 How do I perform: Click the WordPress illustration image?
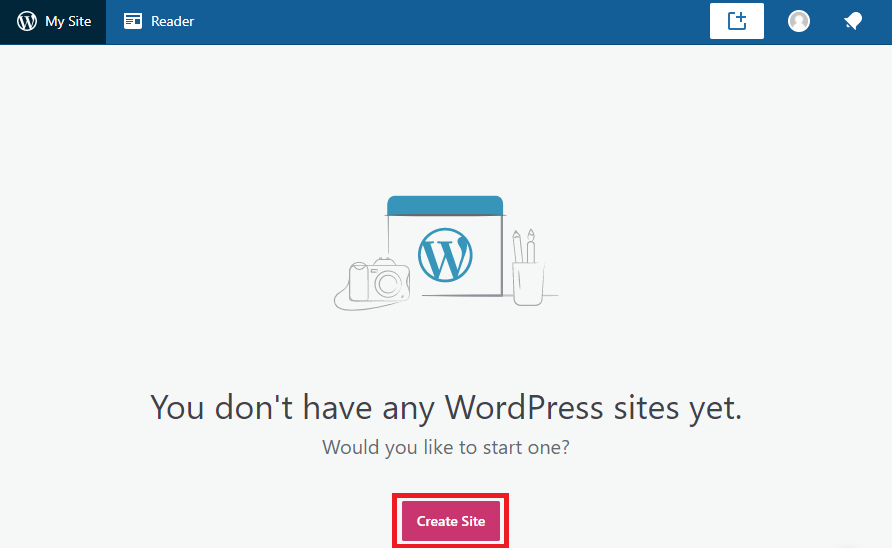[x=445, y=253]
